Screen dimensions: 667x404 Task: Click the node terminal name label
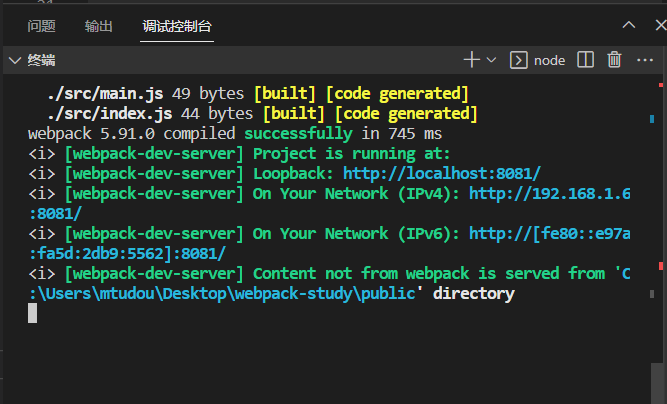point(549,60)
